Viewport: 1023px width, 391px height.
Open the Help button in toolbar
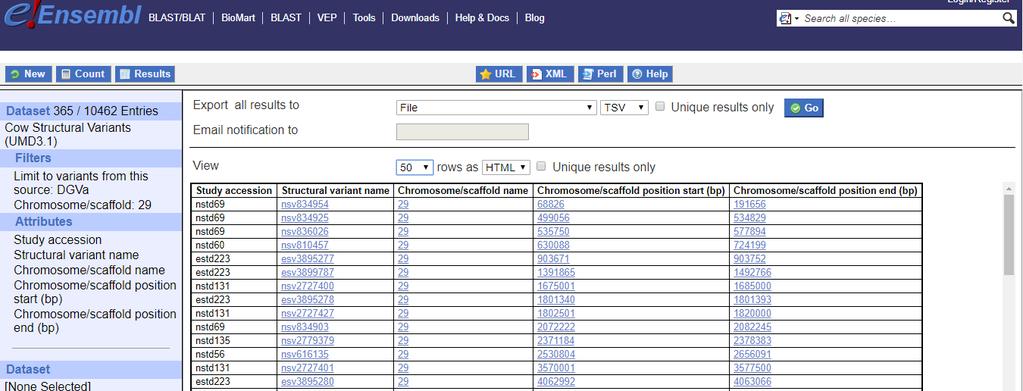click(650, 74)
